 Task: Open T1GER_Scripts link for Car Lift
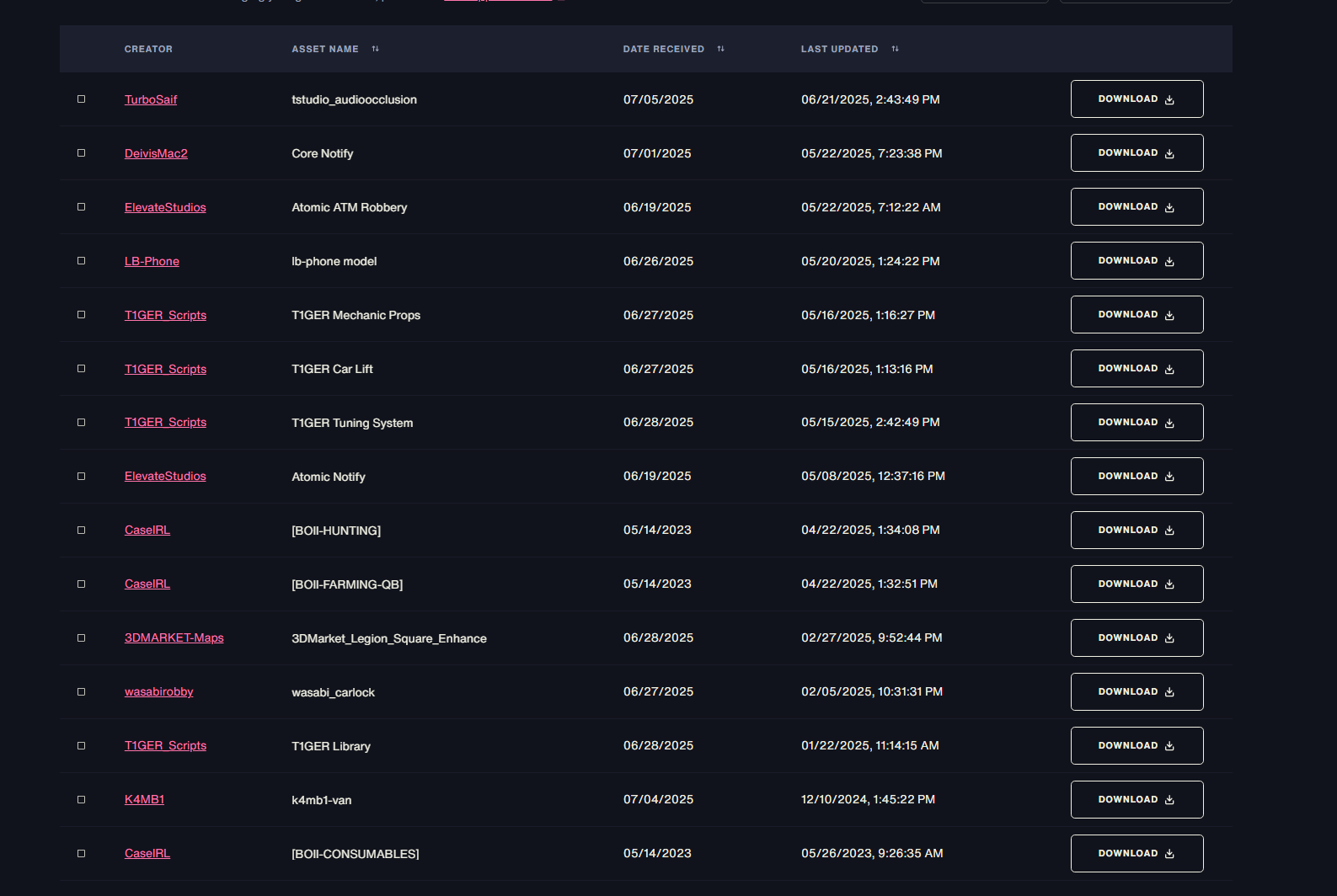(165, 369)
